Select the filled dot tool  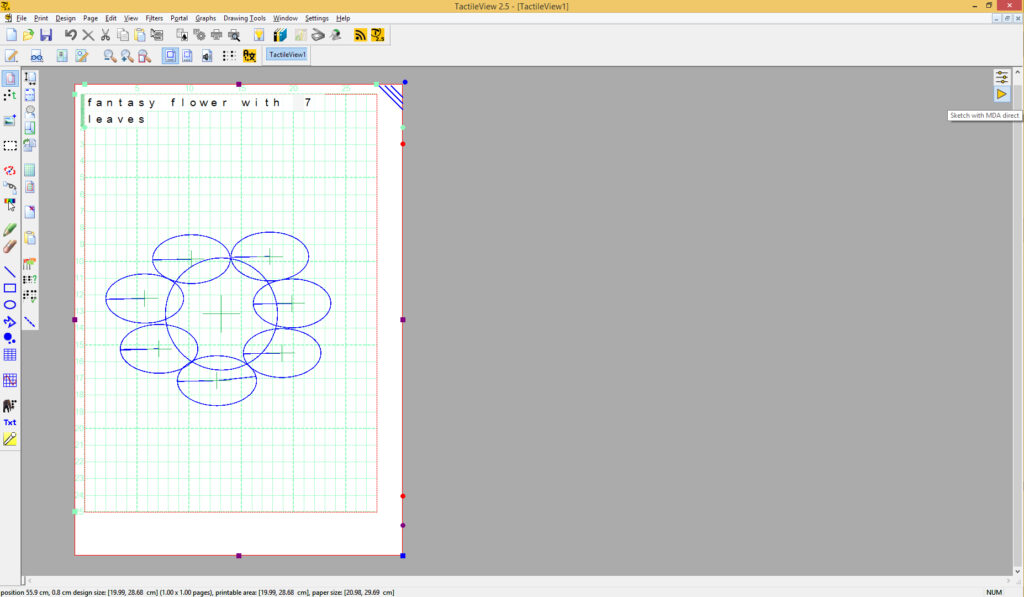[10, 338]
